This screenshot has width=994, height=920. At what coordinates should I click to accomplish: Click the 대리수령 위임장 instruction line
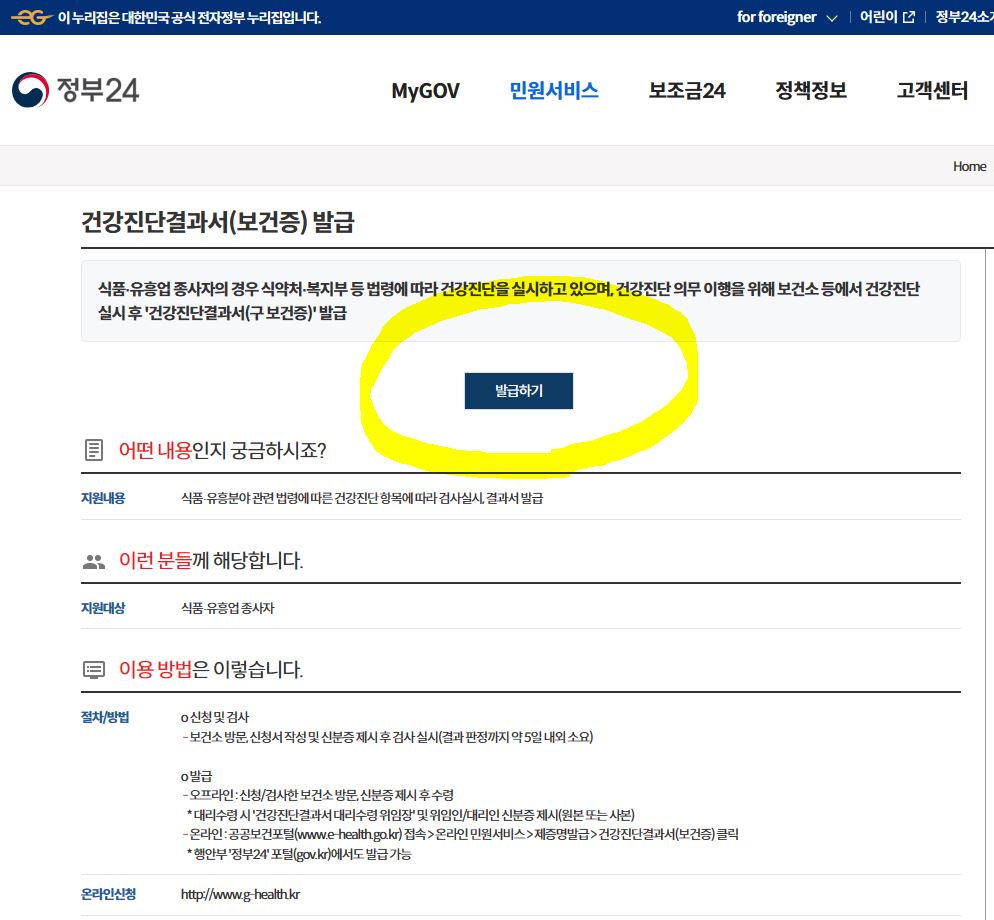point(411,815)
